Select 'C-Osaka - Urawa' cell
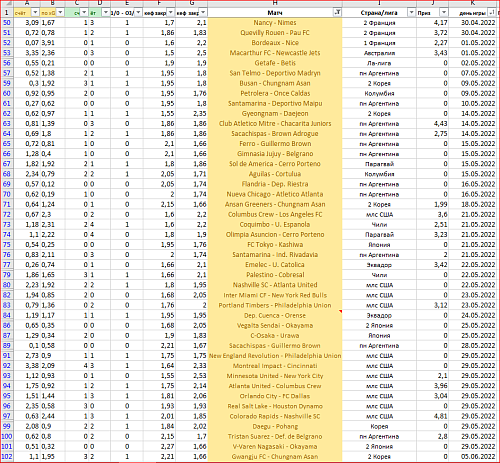This screenshot has height=463, width=500. point(275,335)
